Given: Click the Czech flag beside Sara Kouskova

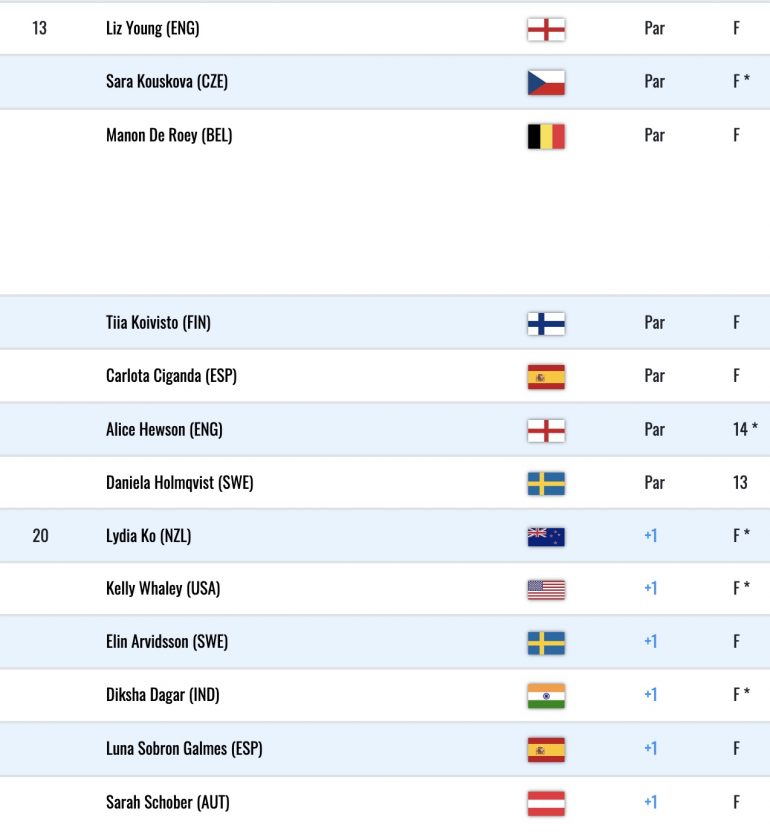Looking at the screenshot, I should pos(546,82).
